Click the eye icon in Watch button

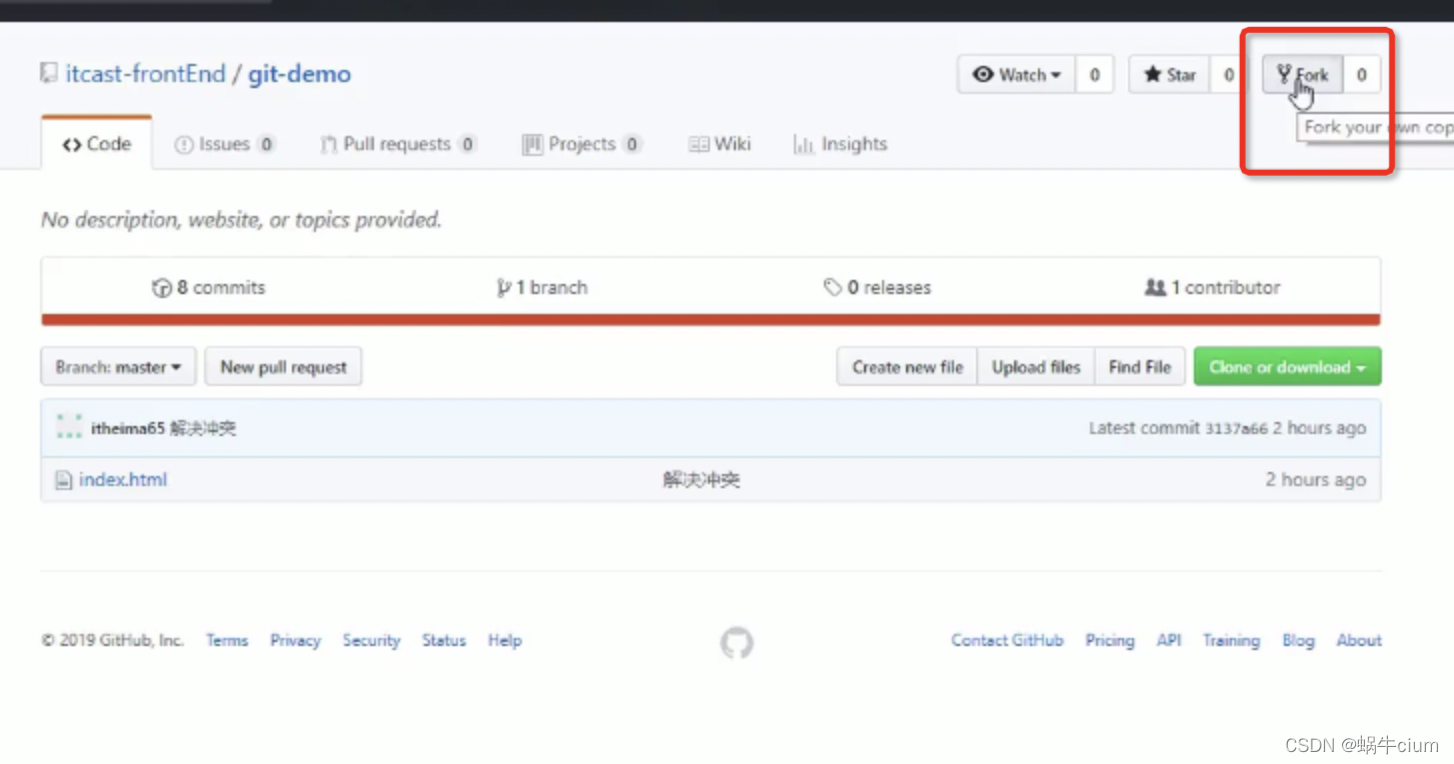point(984,75)
